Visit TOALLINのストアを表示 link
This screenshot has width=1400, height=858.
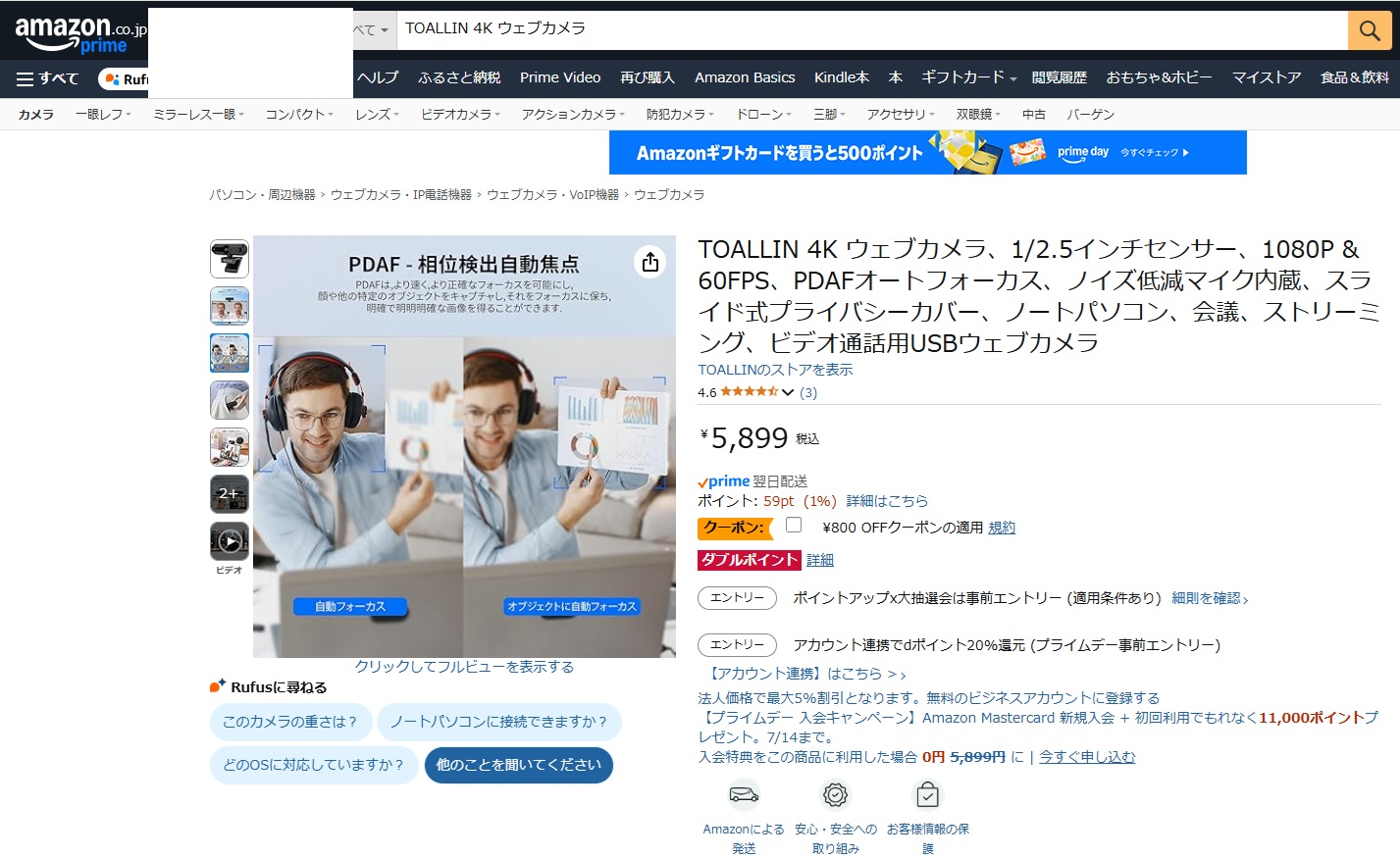pos(775,370)
